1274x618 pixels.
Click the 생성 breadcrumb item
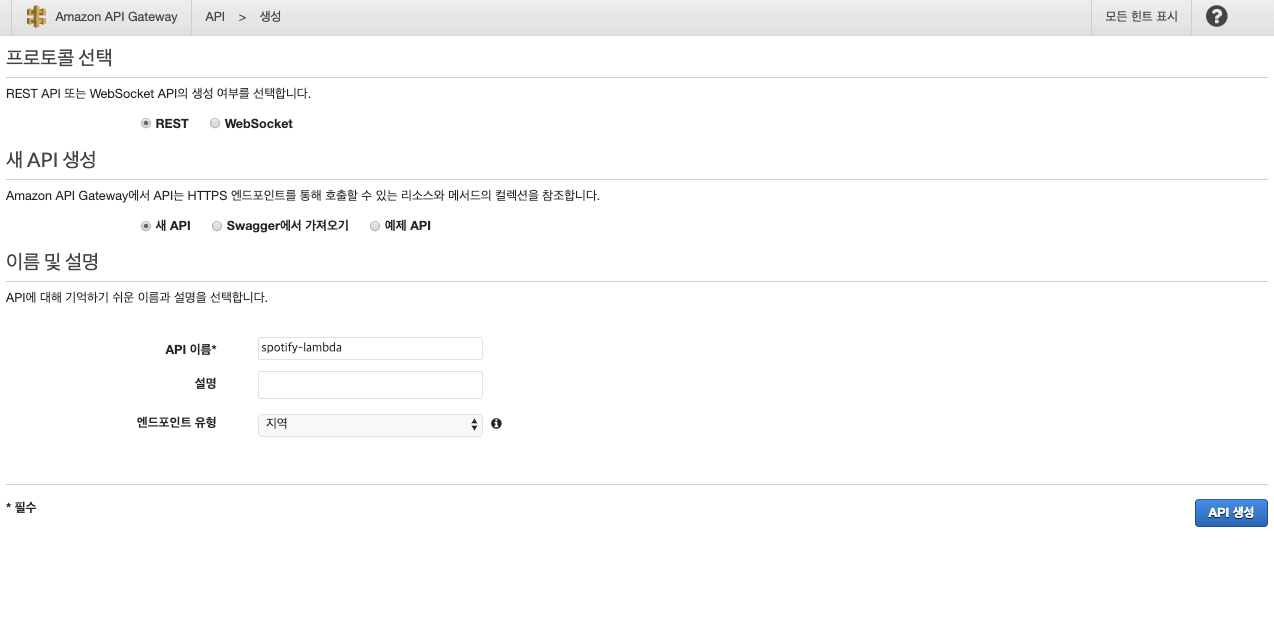[x=270, y=17]
